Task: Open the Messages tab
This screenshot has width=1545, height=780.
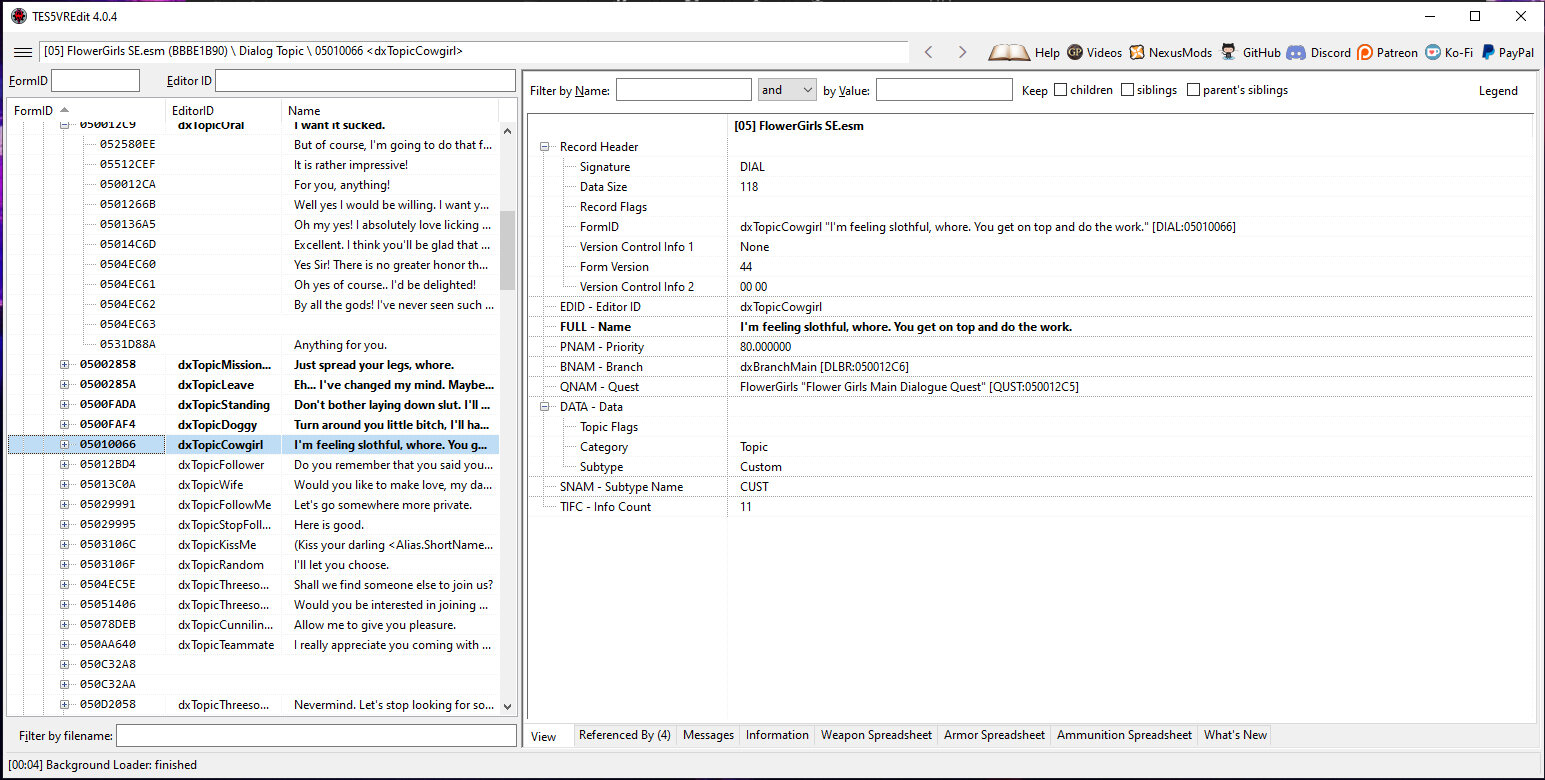Action: pos(708,735)
